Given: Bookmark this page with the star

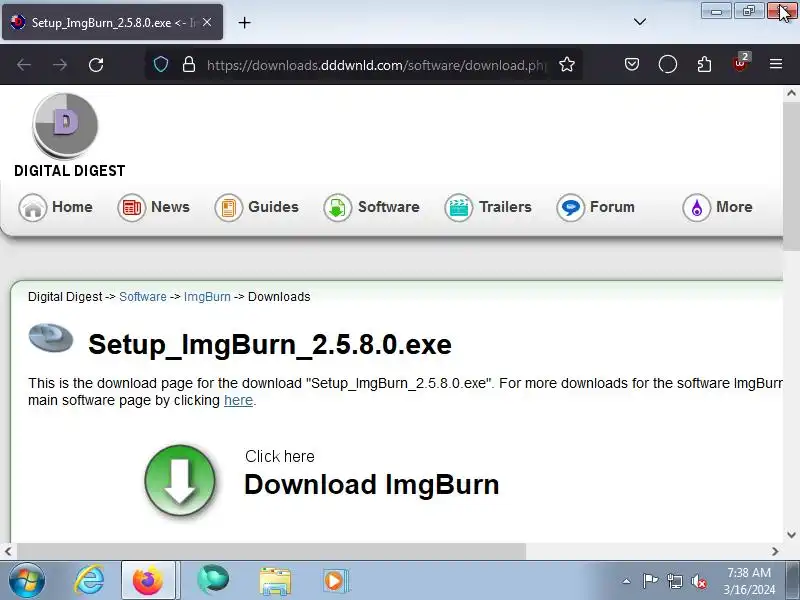Looking at the screenshot, I should (x=567, y=65).
